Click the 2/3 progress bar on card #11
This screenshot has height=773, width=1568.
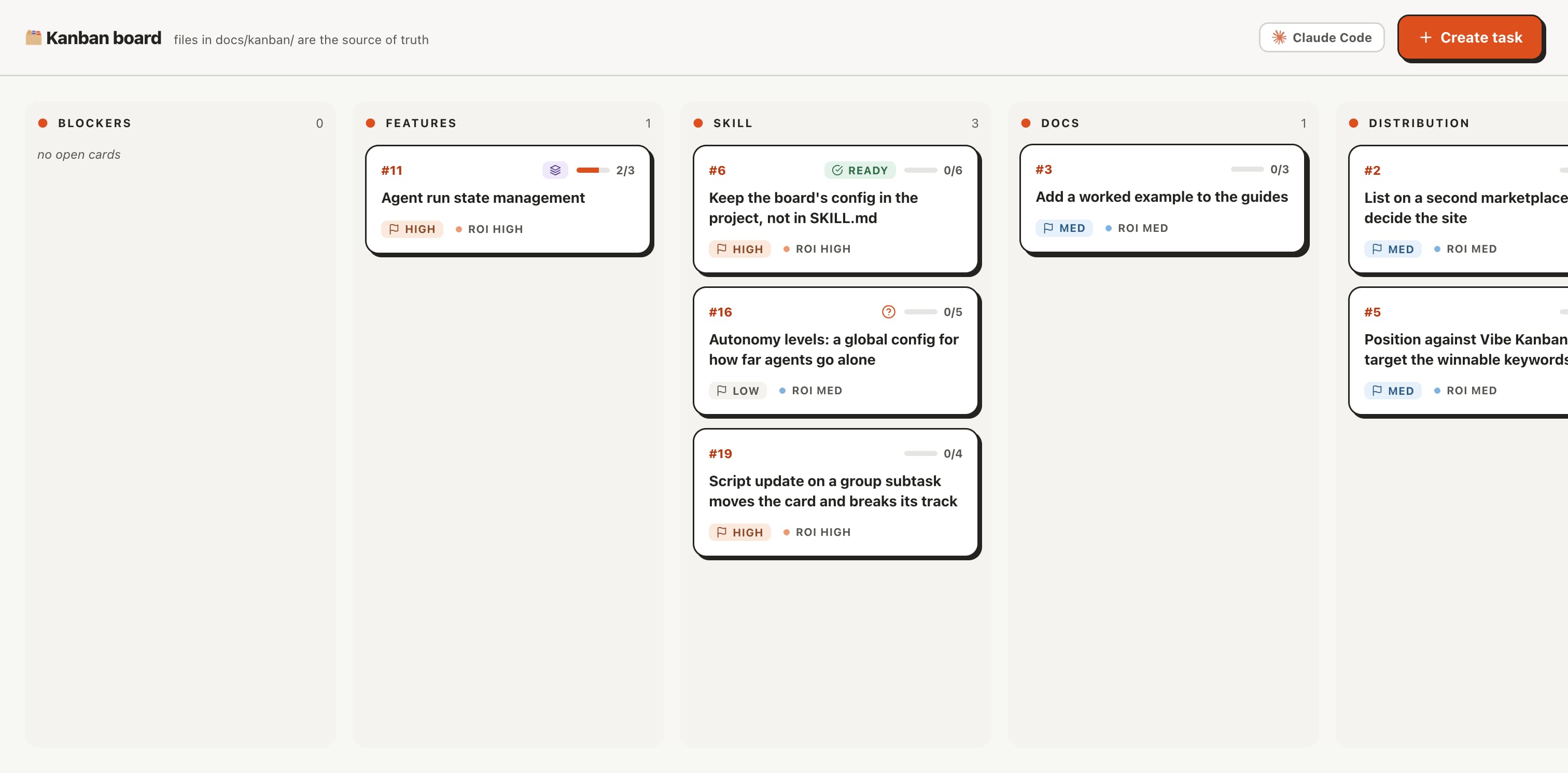click(593, 171)
